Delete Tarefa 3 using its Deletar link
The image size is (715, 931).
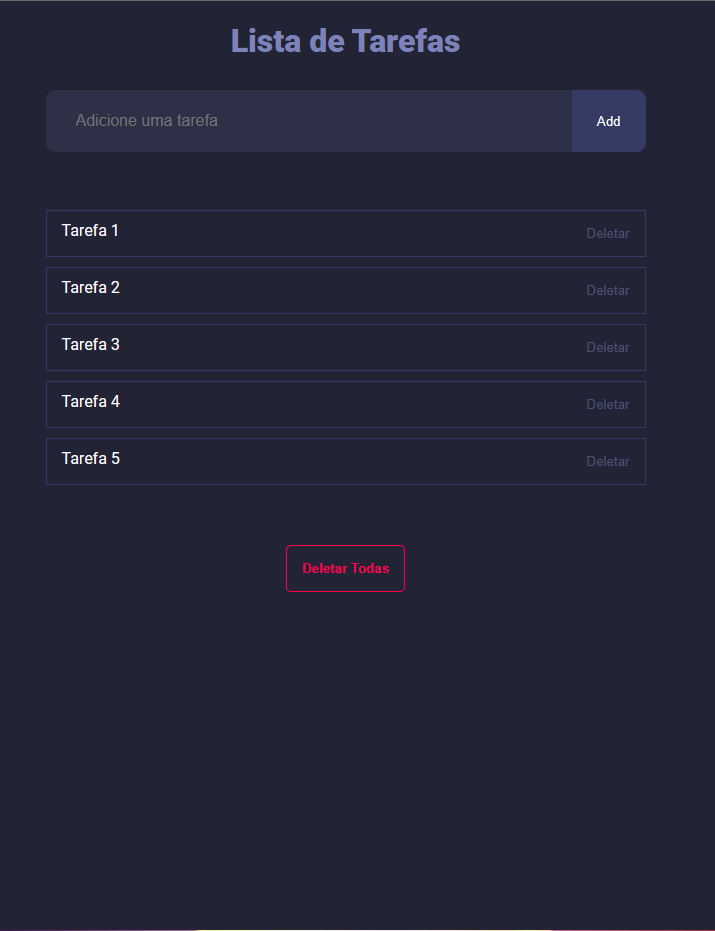[x=608, y=347]
